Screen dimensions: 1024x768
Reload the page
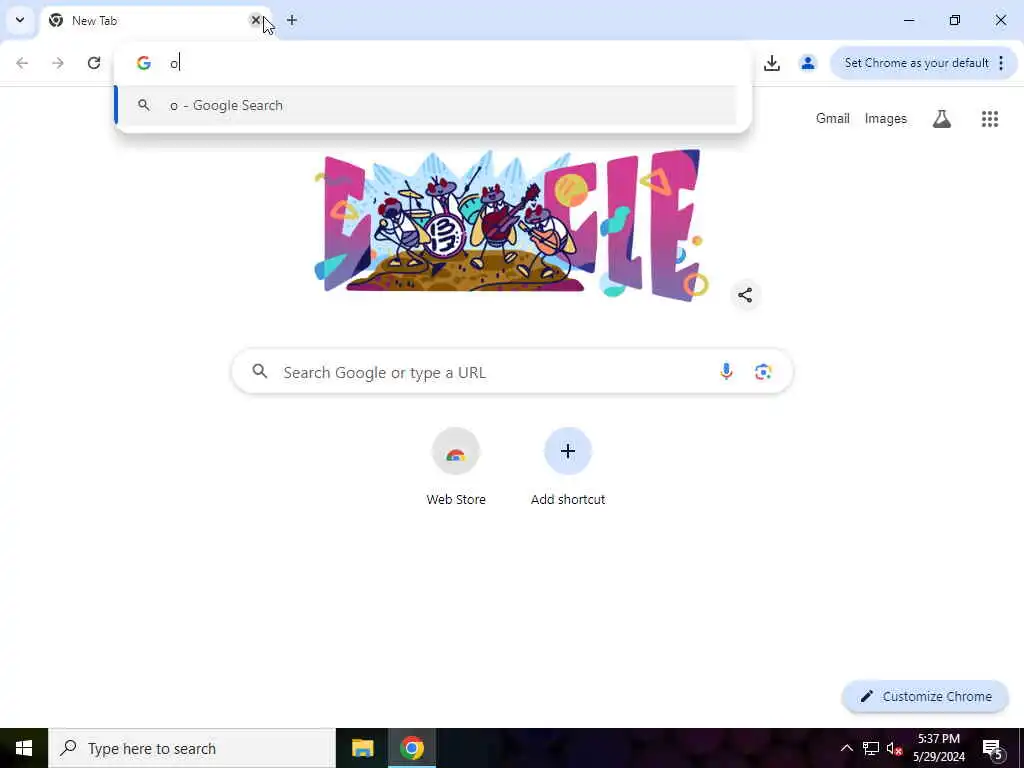click(x=94, y=63)
